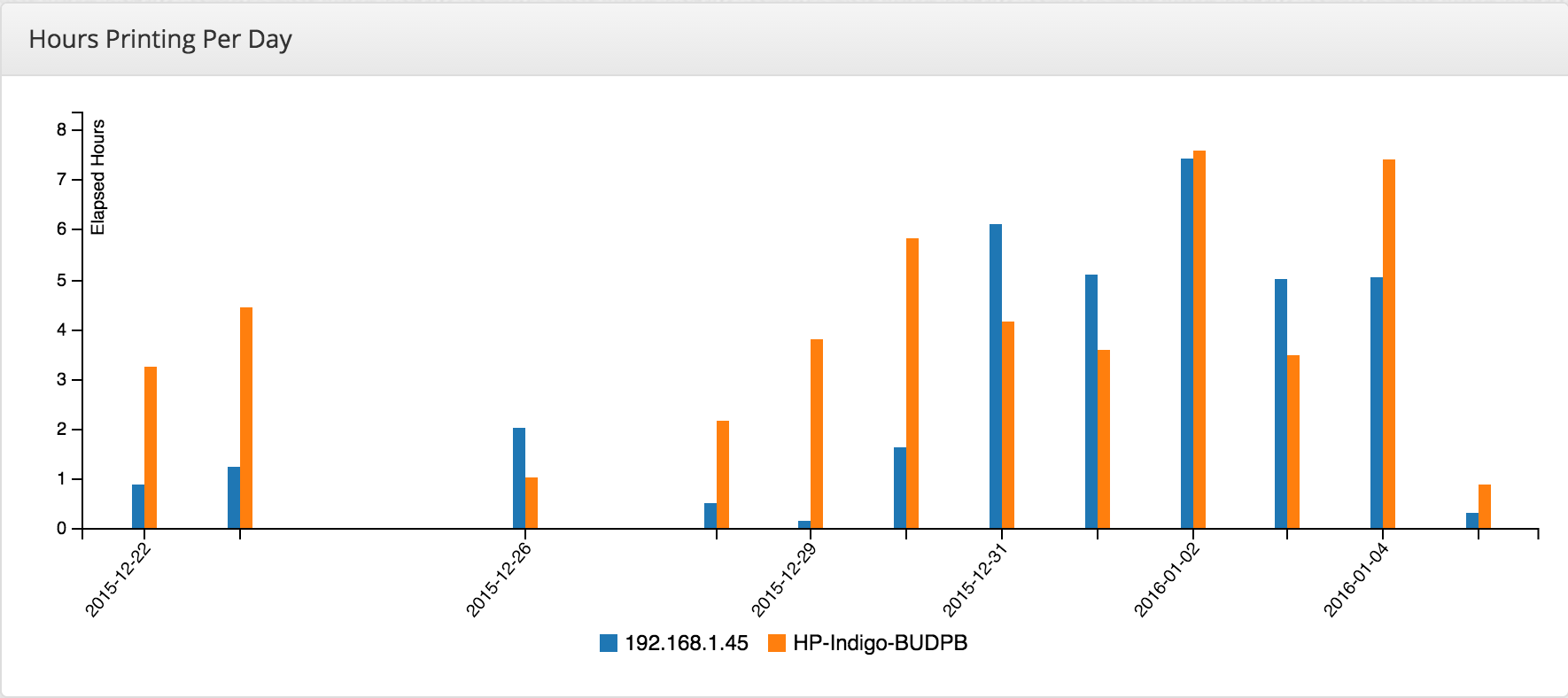Click the 2015-12-29 date label

pyautogui.click(x=785, y=580)
